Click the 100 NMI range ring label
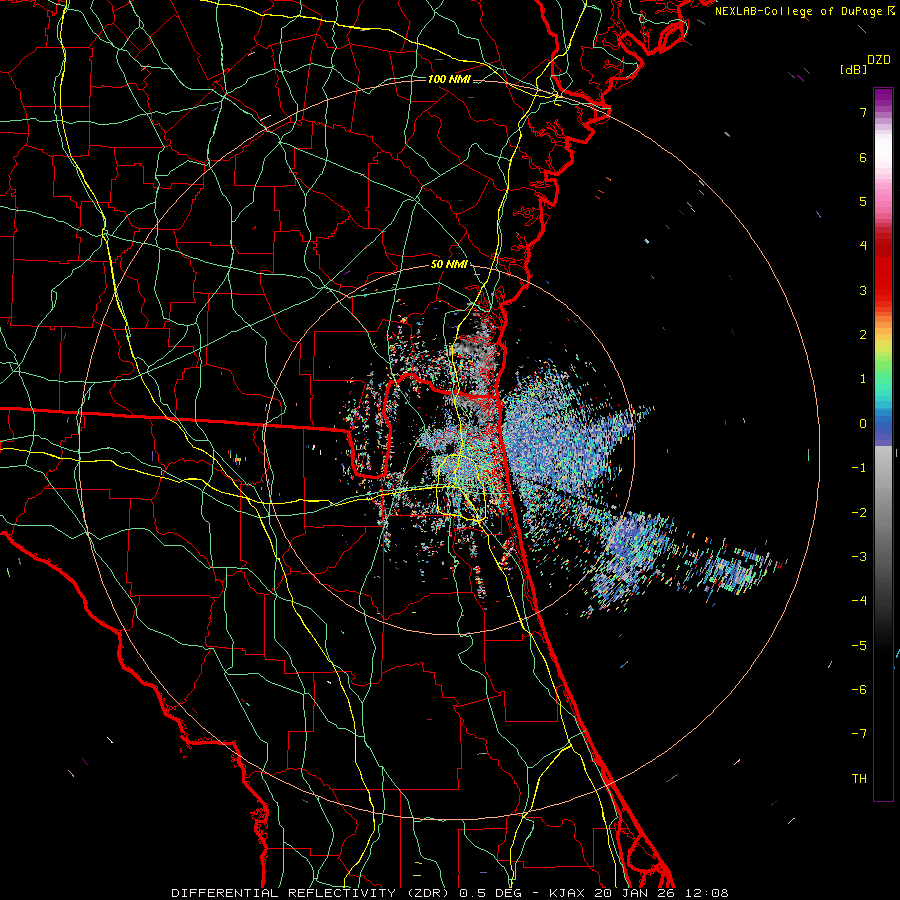 click(x=449, y=79)
